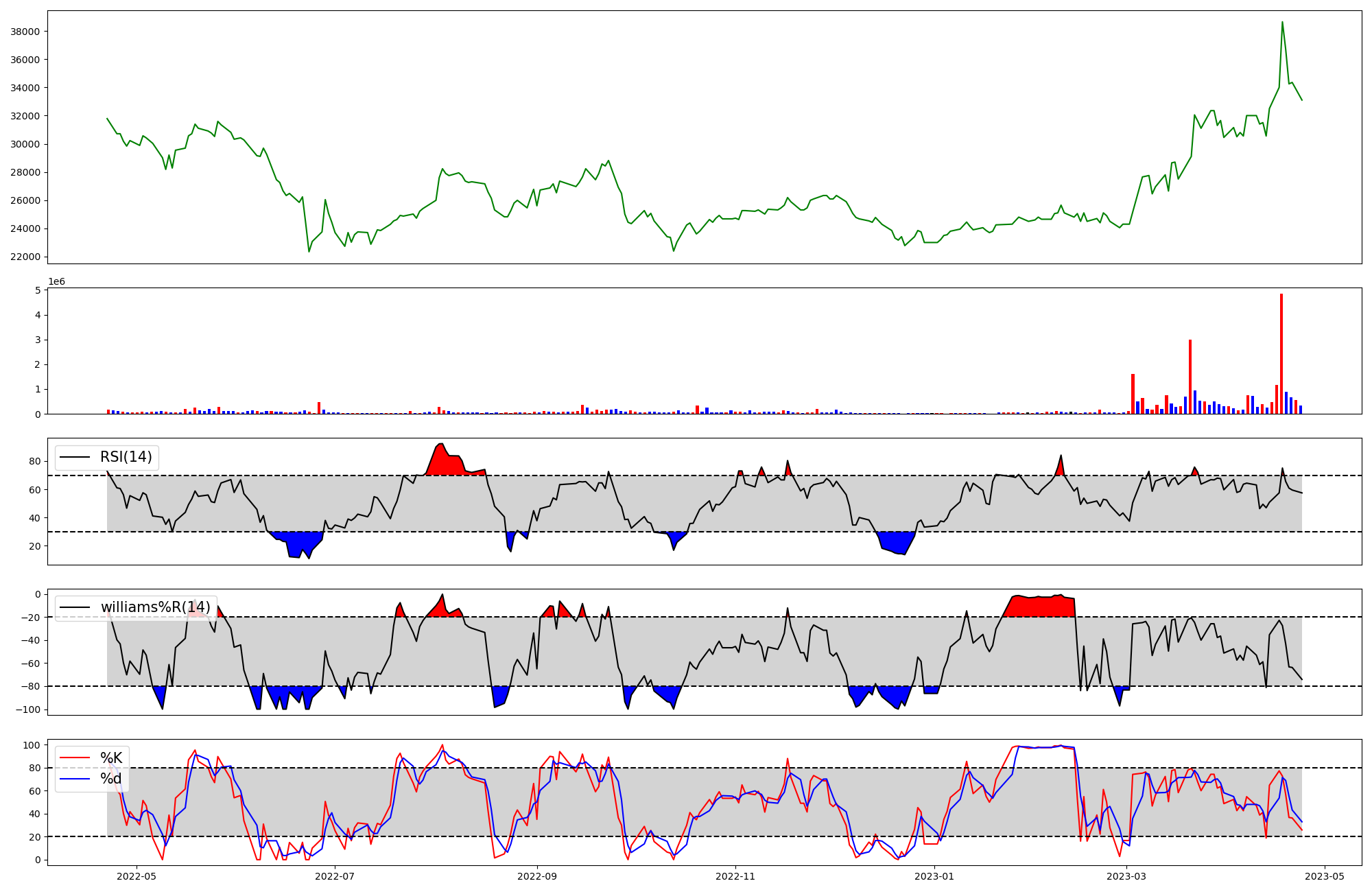Viewport: 1372px width, 892px height.
Task: Click the large red overbought Williams %R region
Action: [x=1039, y=607]
